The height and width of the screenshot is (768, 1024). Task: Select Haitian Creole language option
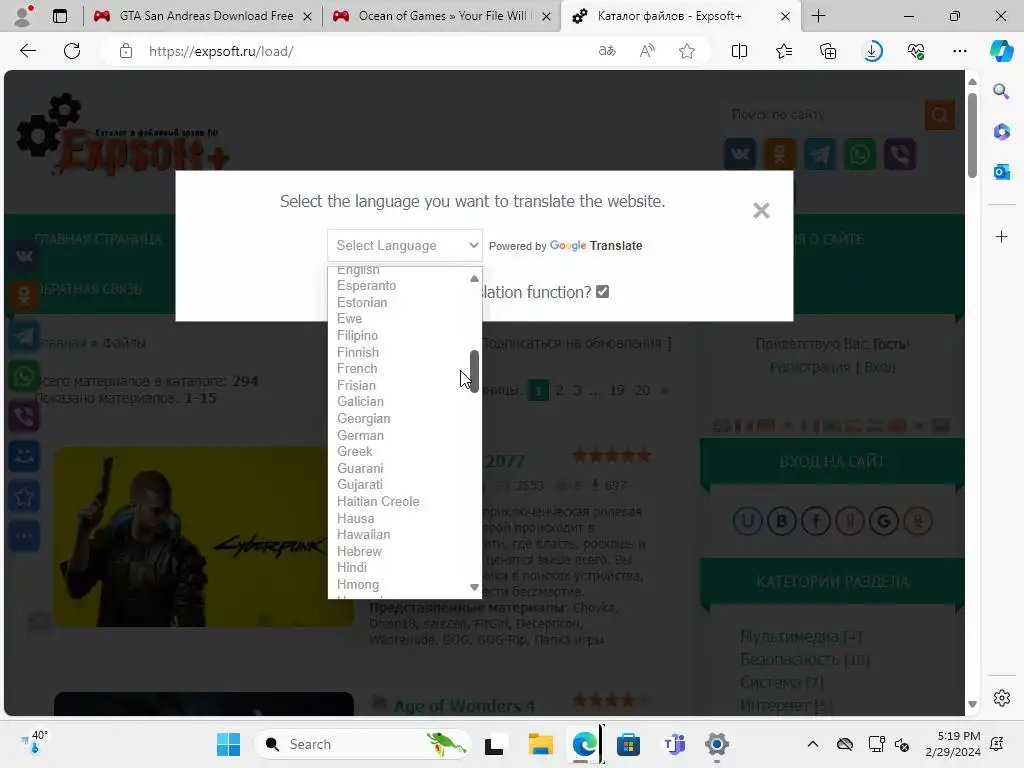click(x=377, y=502)
